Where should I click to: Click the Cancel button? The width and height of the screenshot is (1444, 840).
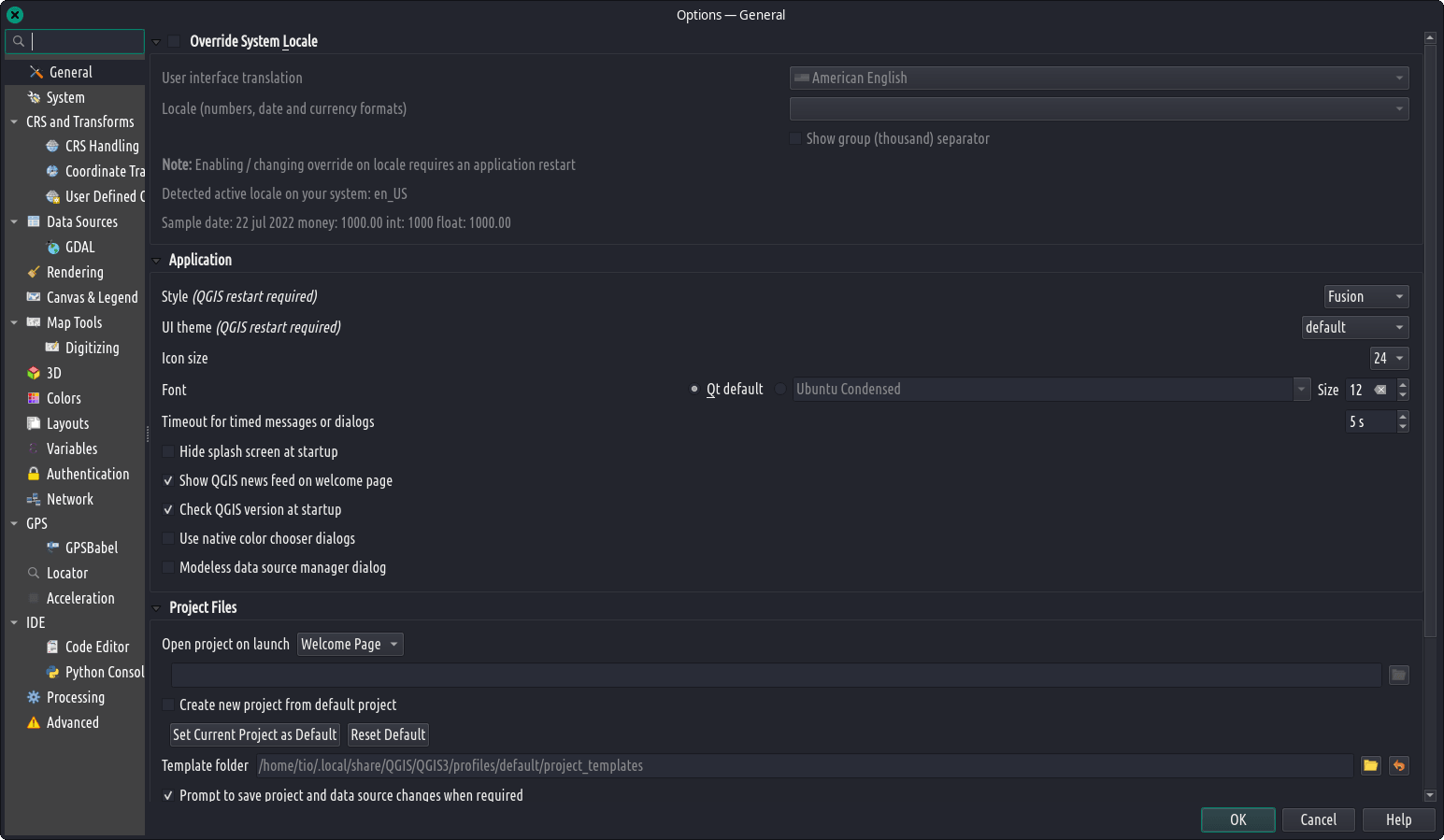(x=1319, y=819)
